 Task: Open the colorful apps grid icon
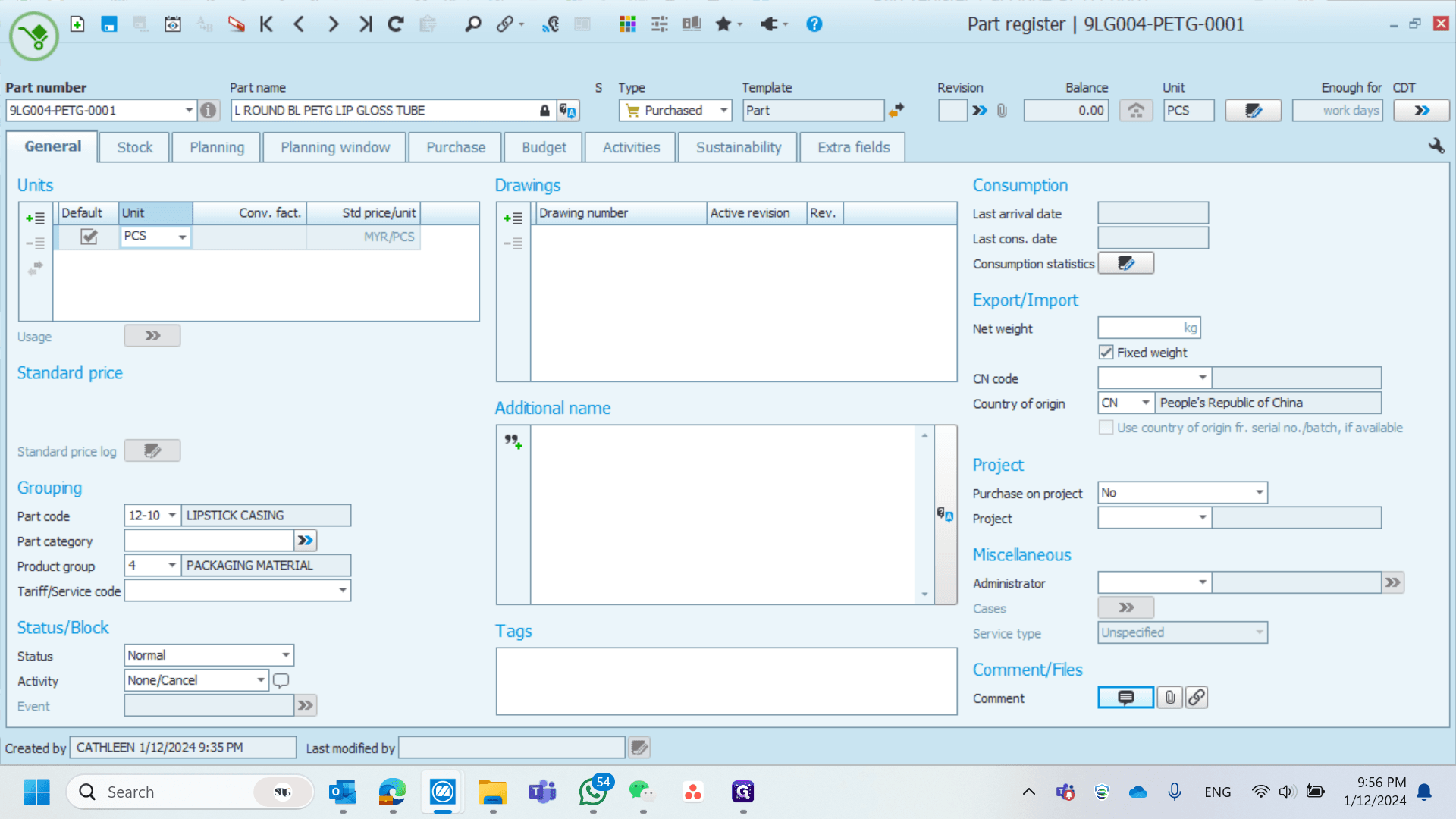(627, 24)
